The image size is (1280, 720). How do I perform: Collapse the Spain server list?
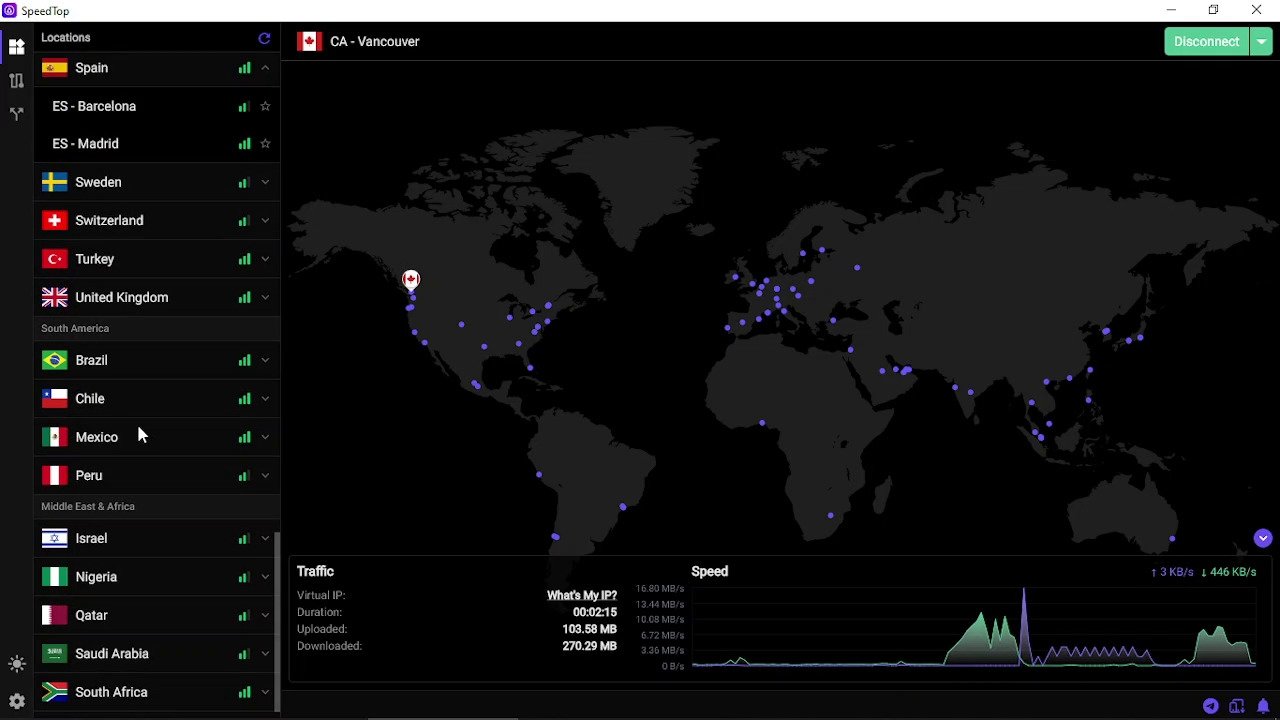click(x=265, y=68)
